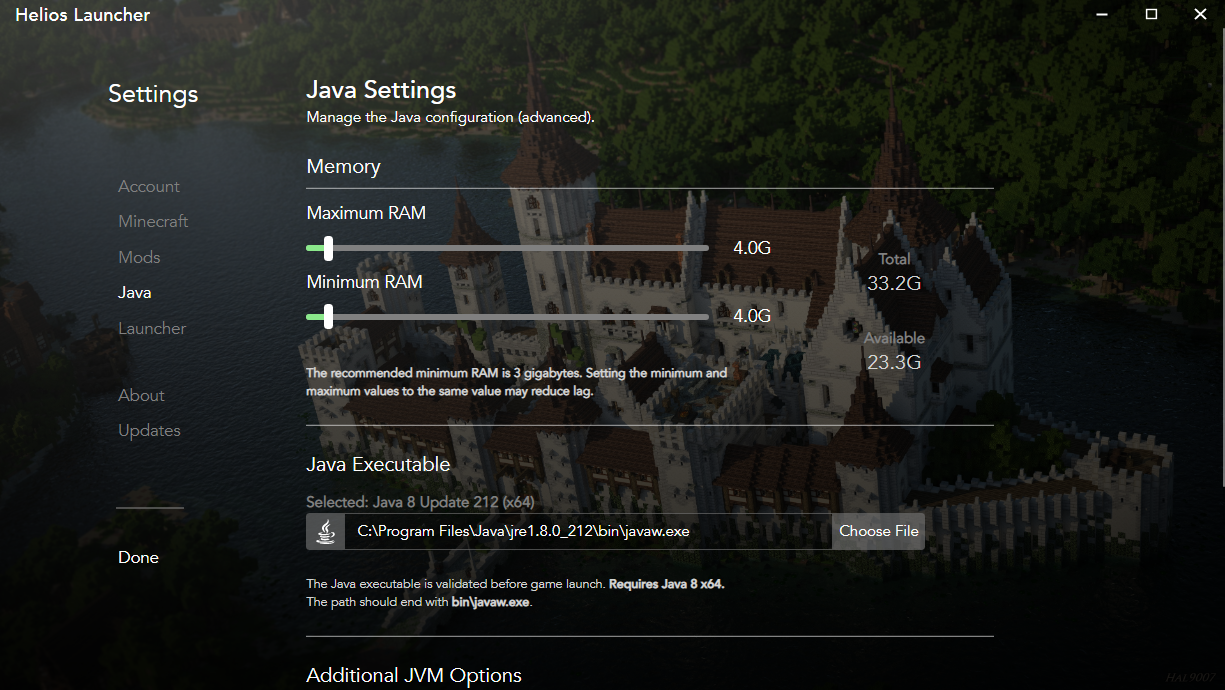This screenshot has height=690, width=1225.
Task: Maximize the Helios Launcher window
Action: (1151, 15)
